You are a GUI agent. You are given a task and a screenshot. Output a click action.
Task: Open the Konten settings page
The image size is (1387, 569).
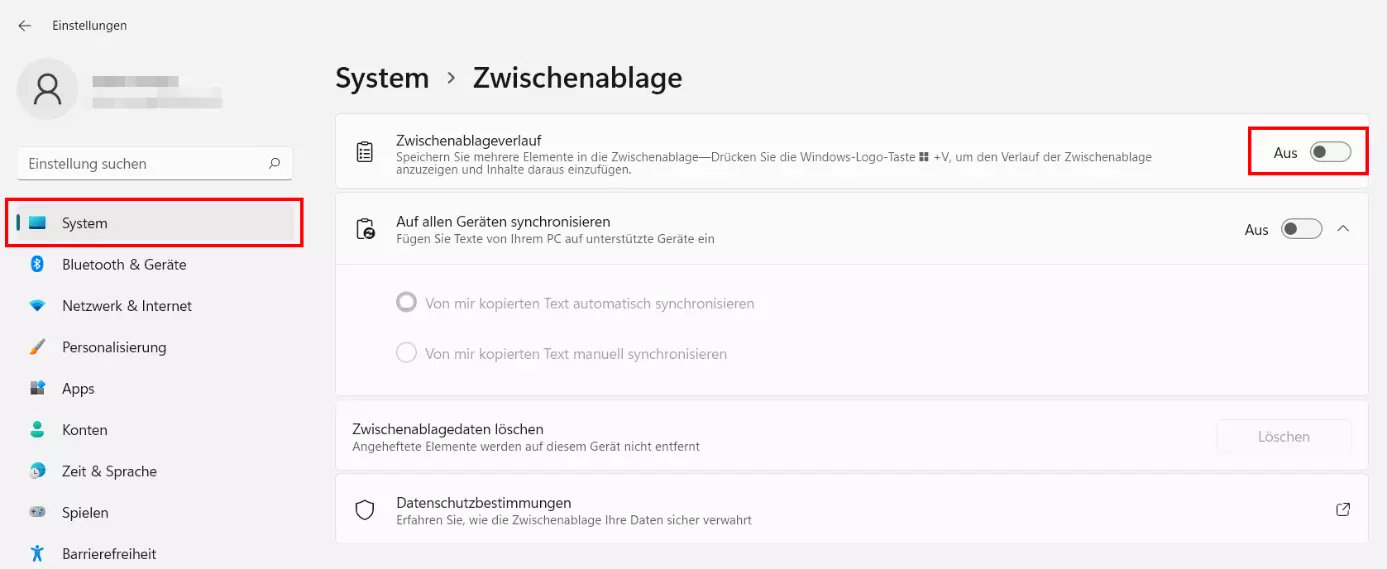(x=85, y=430)
